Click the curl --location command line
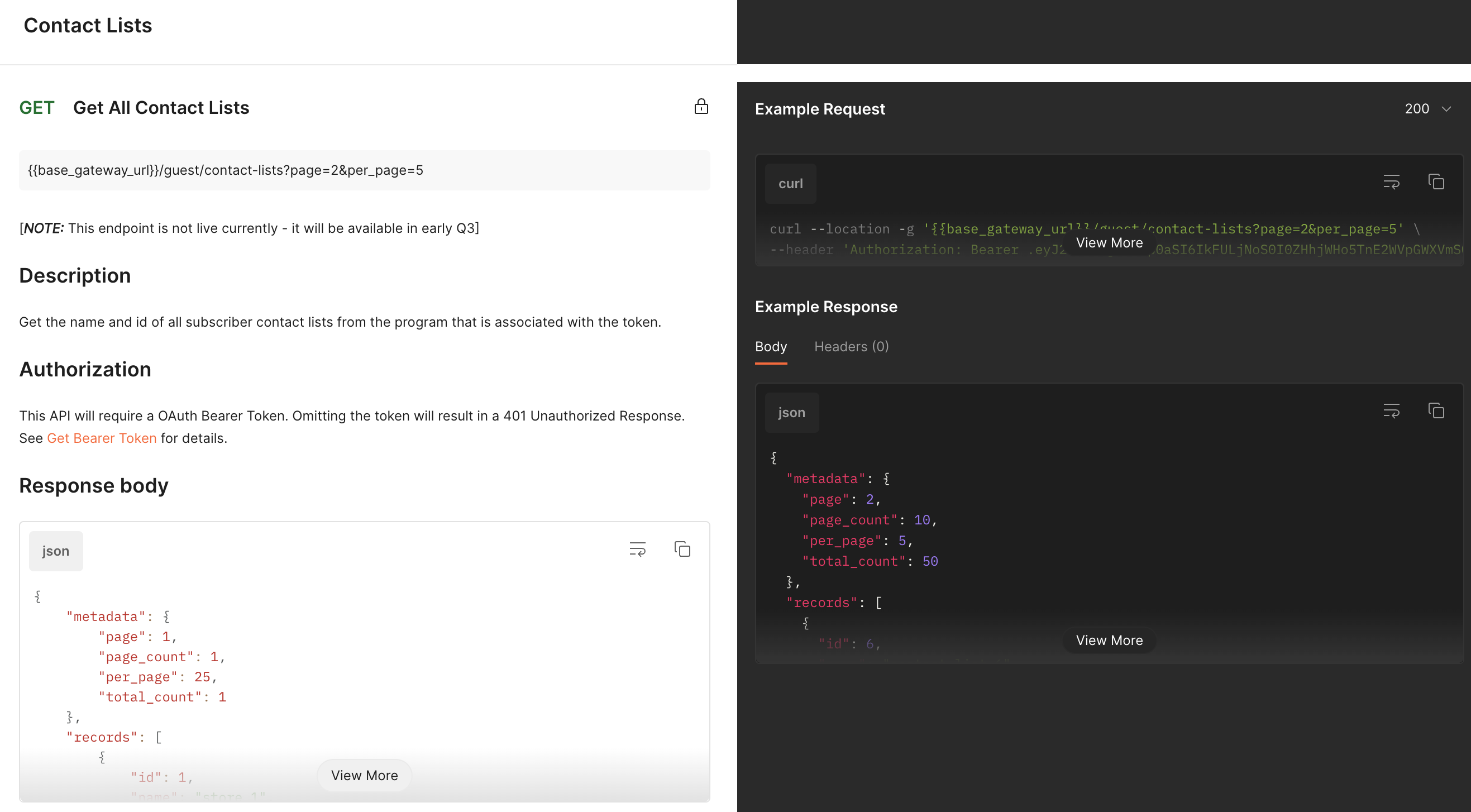1471x812 pixels. click(1095, 229)
